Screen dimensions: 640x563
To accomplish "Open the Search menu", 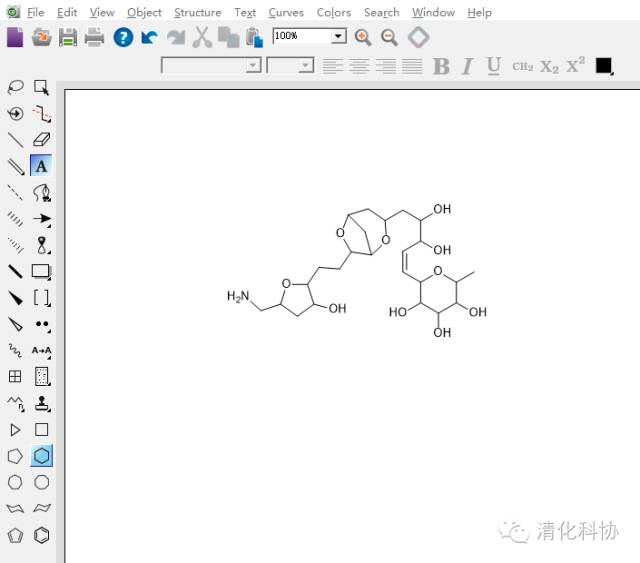I will coord(382,13).
